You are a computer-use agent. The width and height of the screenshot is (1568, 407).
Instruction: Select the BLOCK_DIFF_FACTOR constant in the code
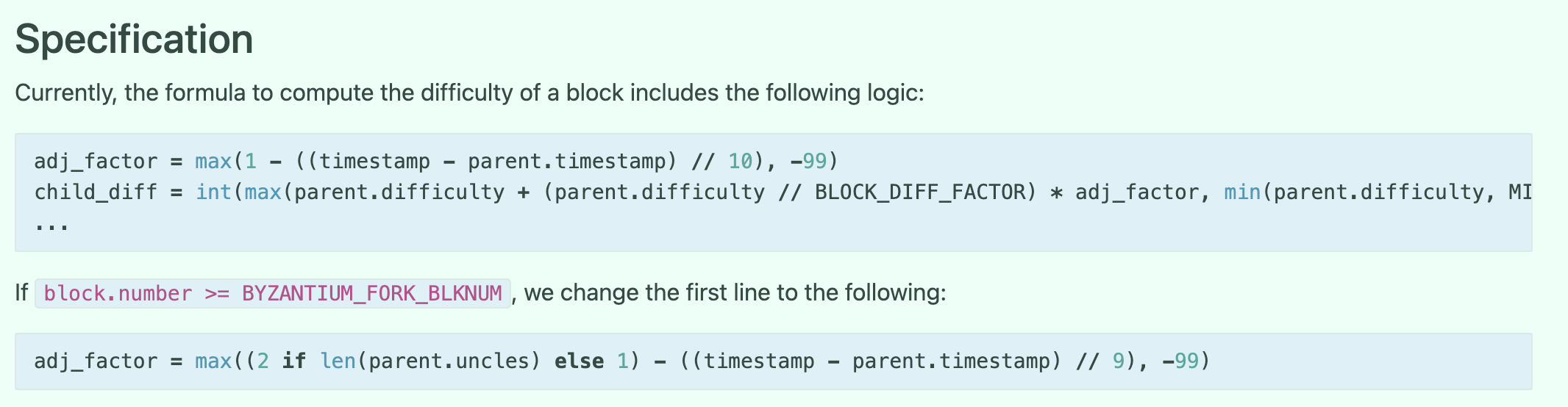pyautogui.click(x=919, y=192)
